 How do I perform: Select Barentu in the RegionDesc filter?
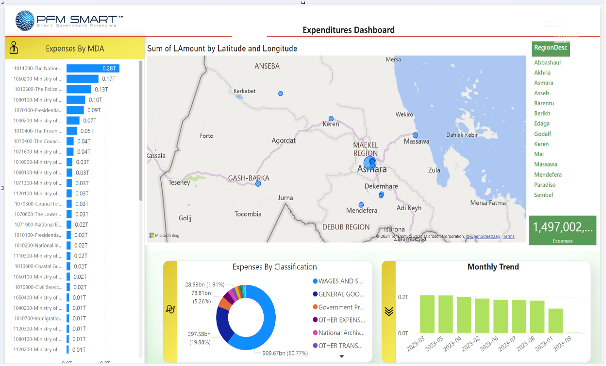544,103
